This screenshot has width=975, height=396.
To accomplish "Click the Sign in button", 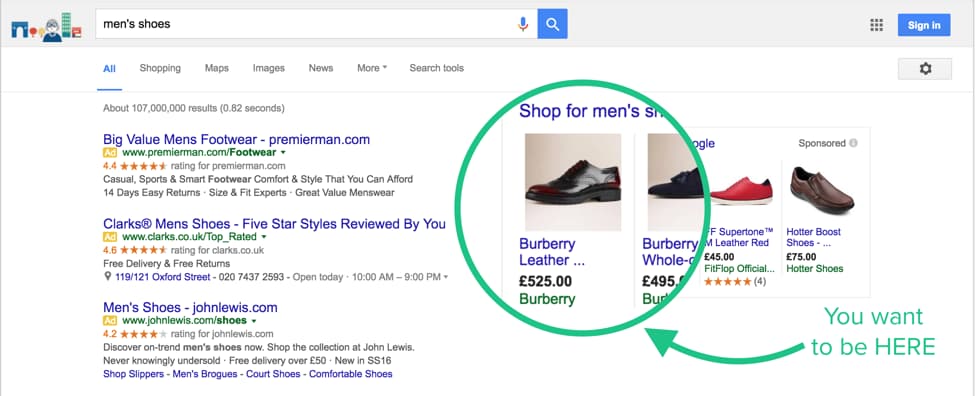I will (x=924, y=25).
